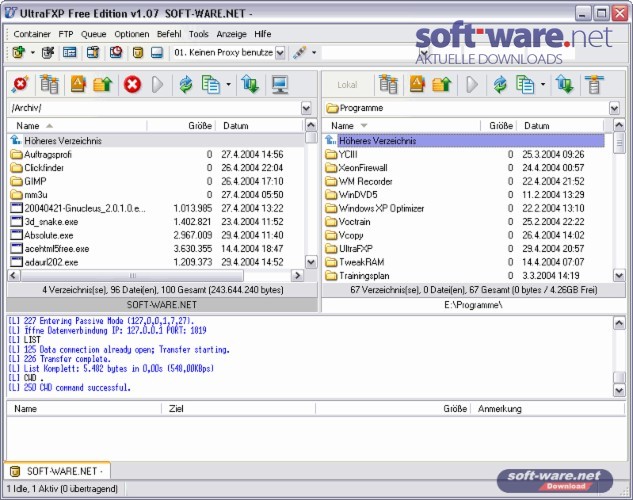This screenshot has width=633, height=500.
Task: Click the red abort X icon in left pane
Action: pyautogui.click(x=132, y=84)
